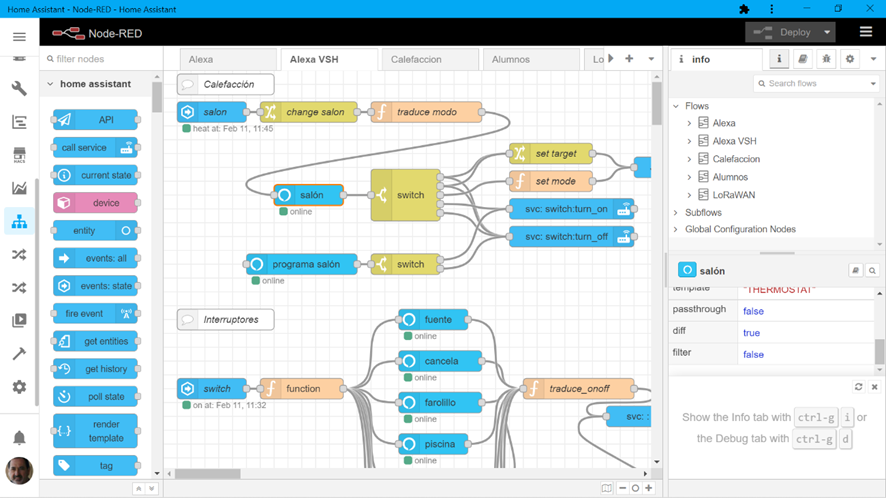This screenshot has height=498, width=886.
Task: Toggle the navigator map icon below canvas
Action: pyautogui.click(x=606, y=488)
